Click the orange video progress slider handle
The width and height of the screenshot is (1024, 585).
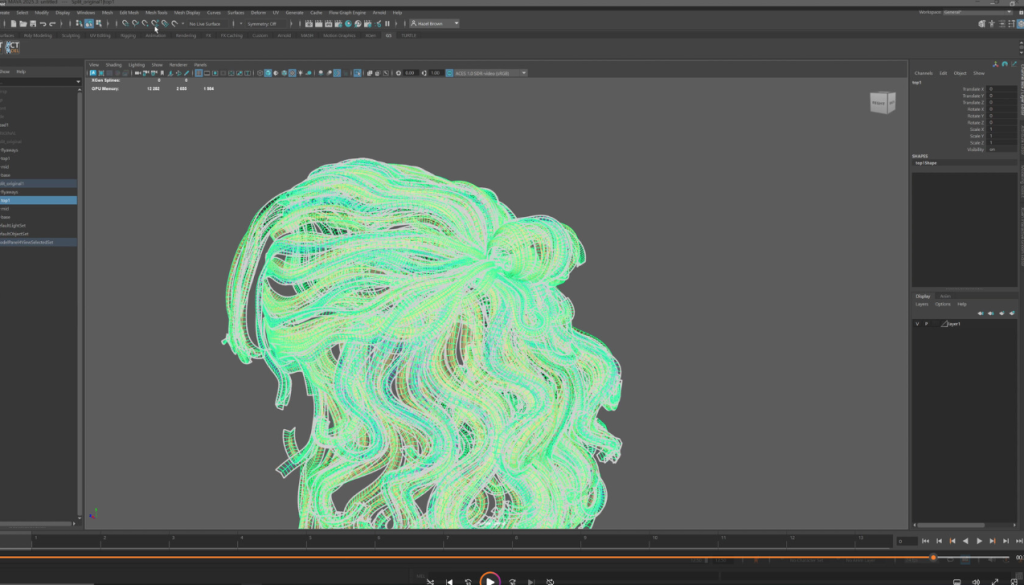933,557
